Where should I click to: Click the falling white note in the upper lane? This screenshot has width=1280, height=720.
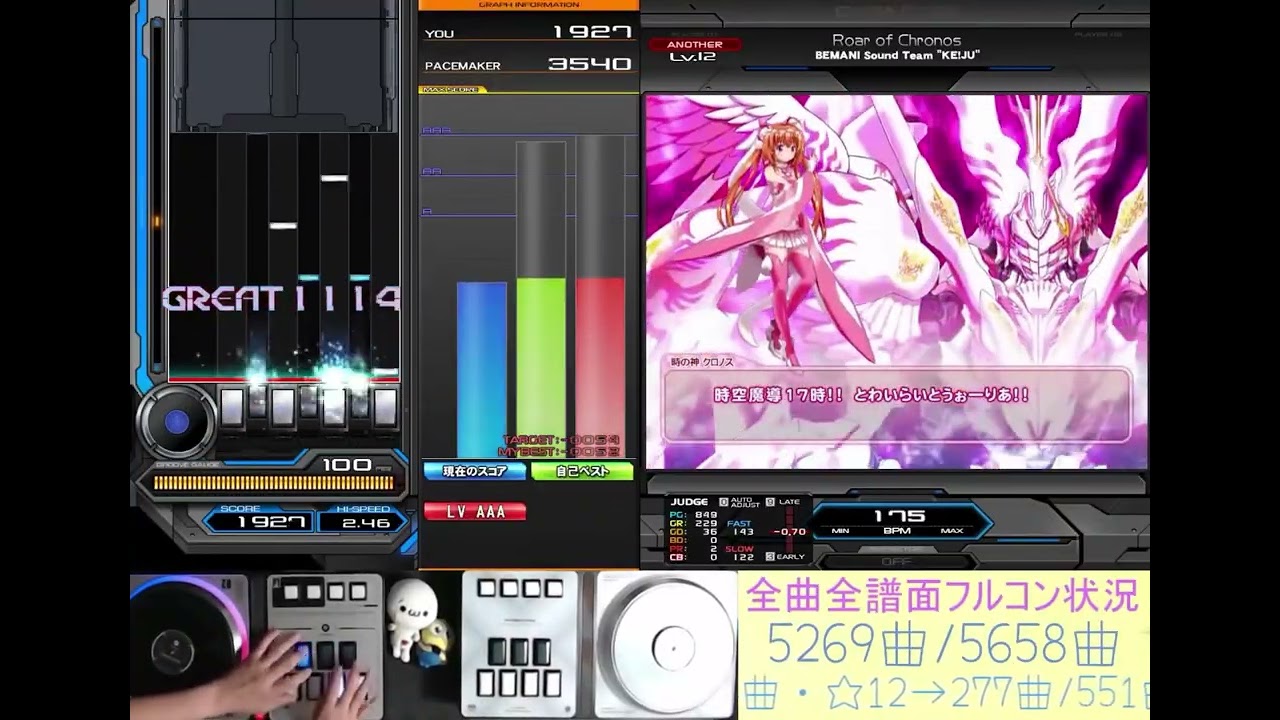point(334,178)
